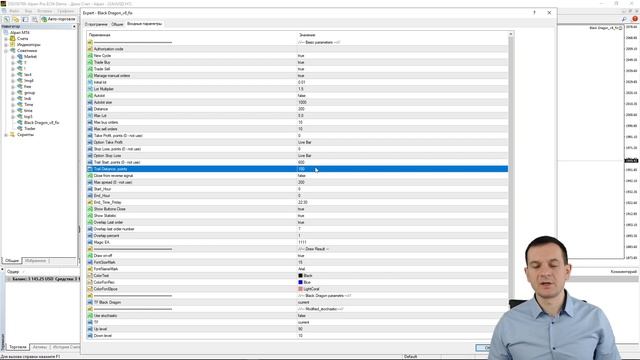The width and height of the screenshot is (640, 360).
Task: Expand the Indicators node in Navigator
Action: coord(6,44)
